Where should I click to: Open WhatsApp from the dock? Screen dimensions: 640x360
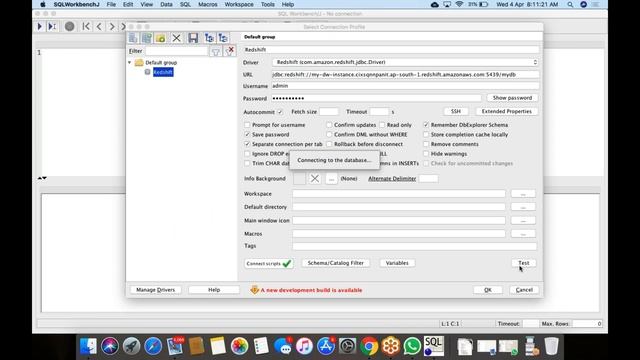tap(412, 346)
